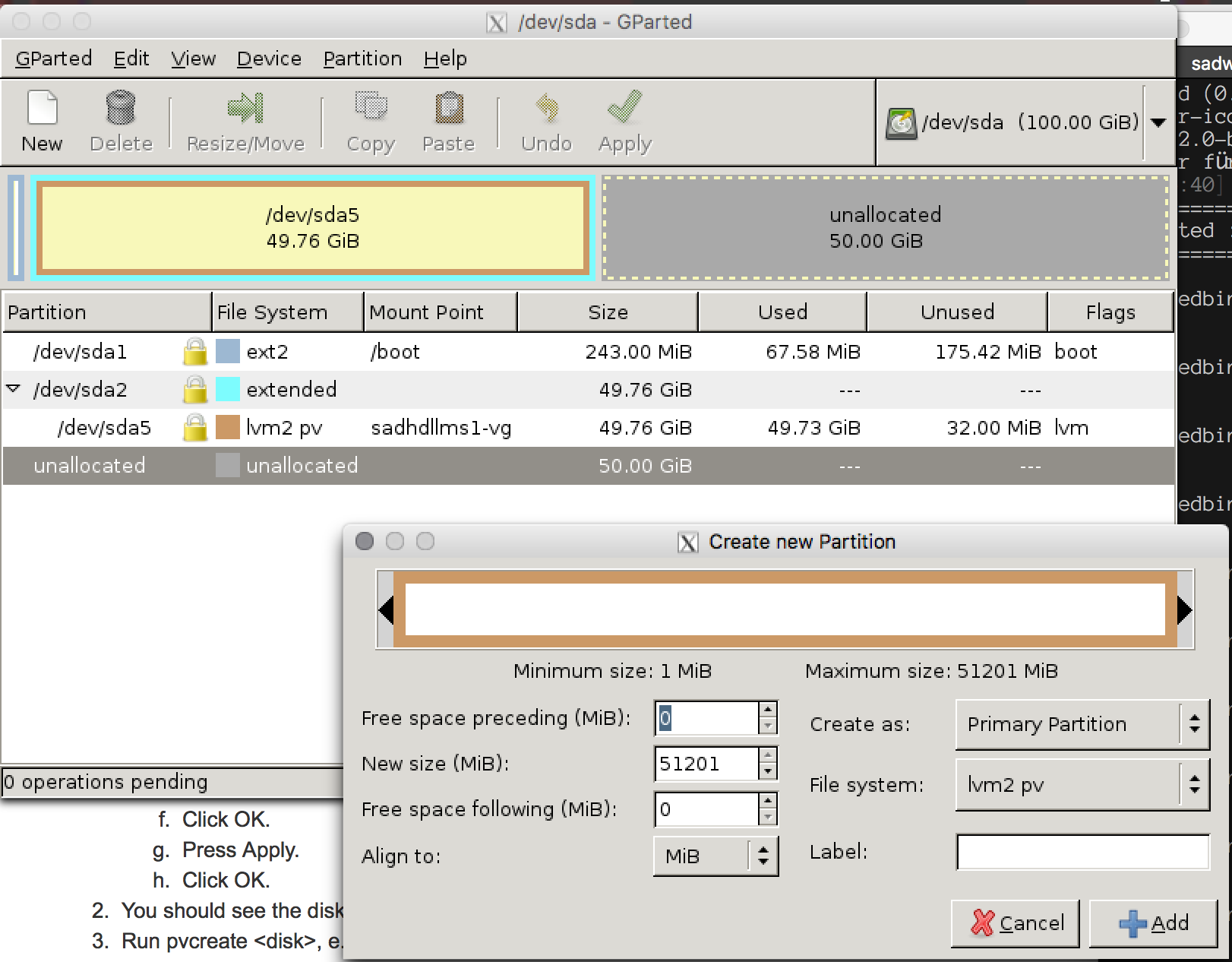Click the Partition column header
1232x962 pixels.
click(107, 312)
